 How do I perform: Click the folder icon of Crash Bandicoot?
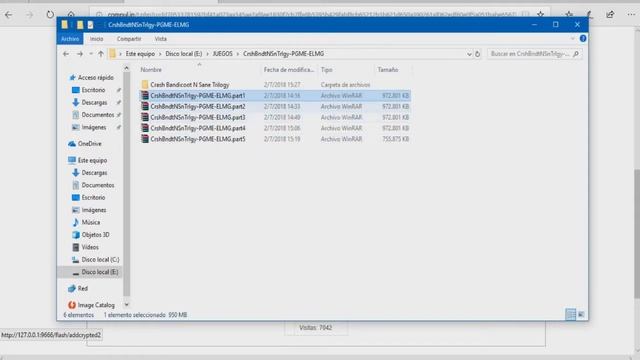[x=145, y=84]
